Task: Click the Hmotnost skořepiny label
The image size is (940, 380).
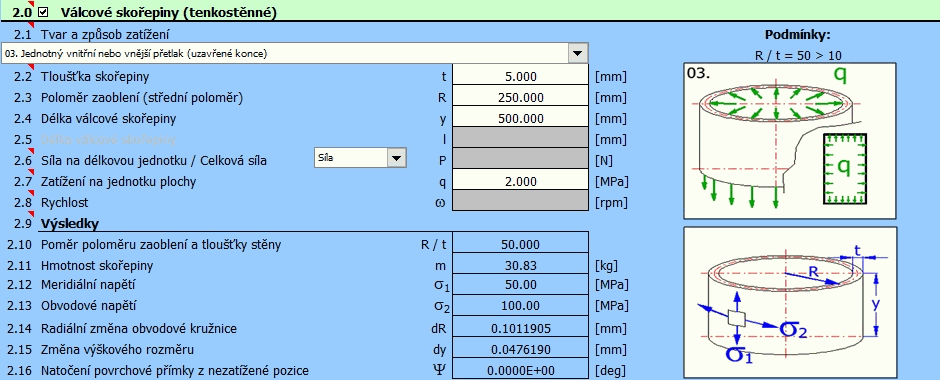Action: click(x=97, y=265)
